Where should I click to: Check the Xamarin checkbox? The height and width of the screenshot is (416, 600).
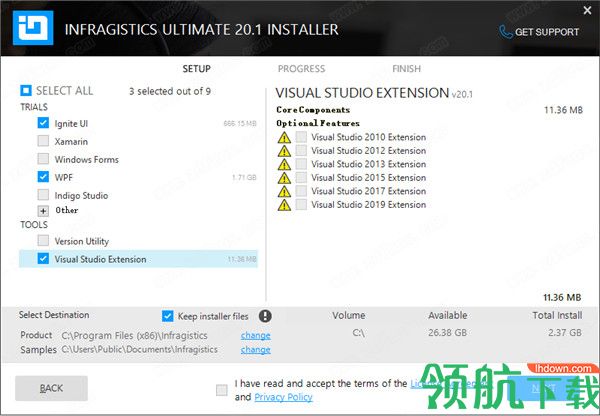tap(43, 141)
